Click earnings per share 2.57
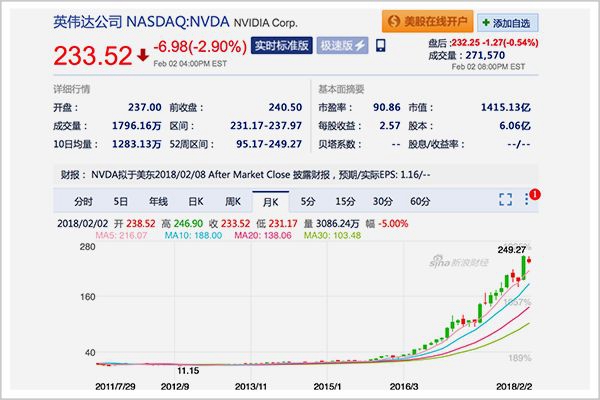 (390, 126)
